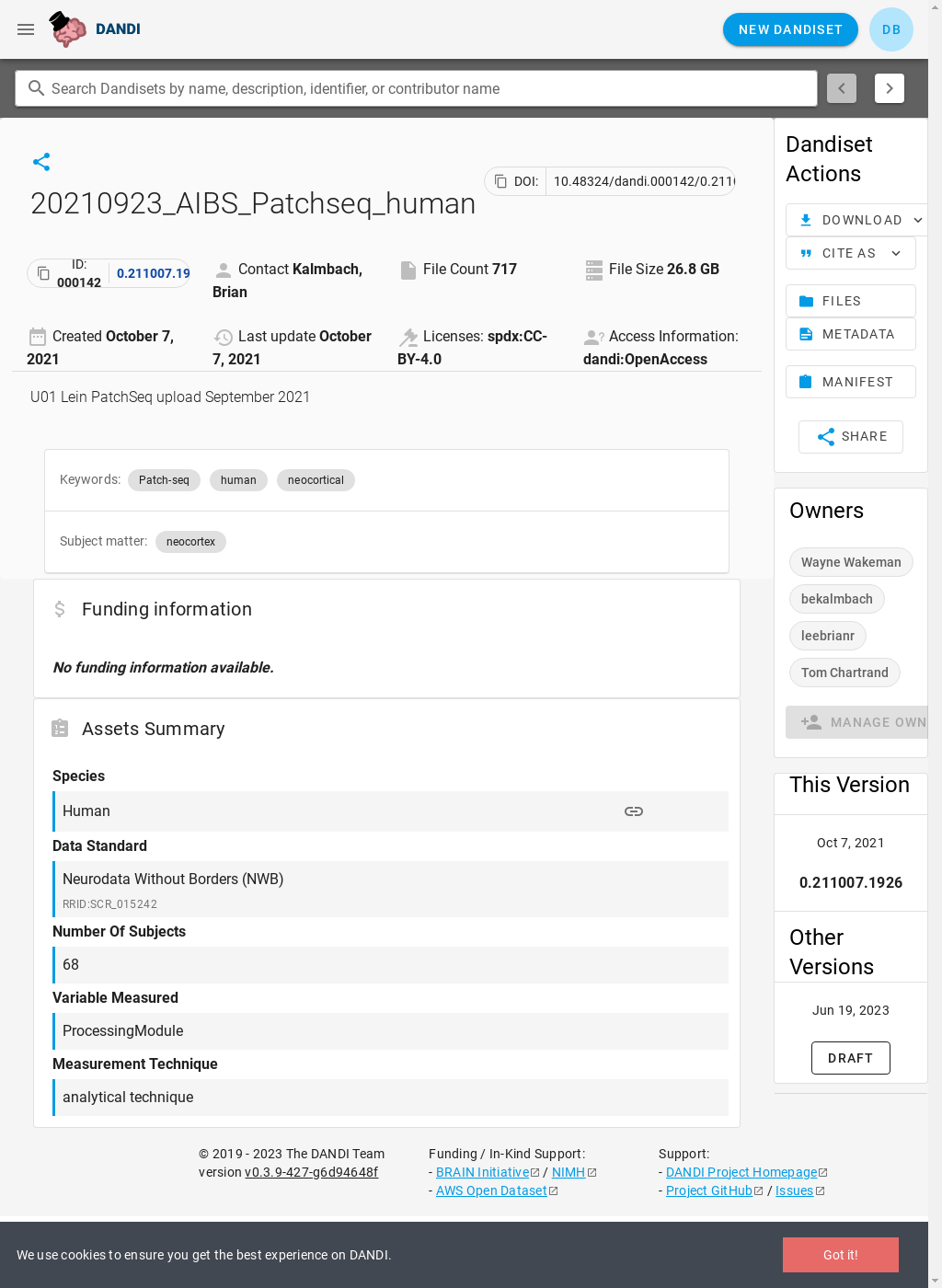
Task: Select the human keyword chip
Action: click(x=238, y=480)
